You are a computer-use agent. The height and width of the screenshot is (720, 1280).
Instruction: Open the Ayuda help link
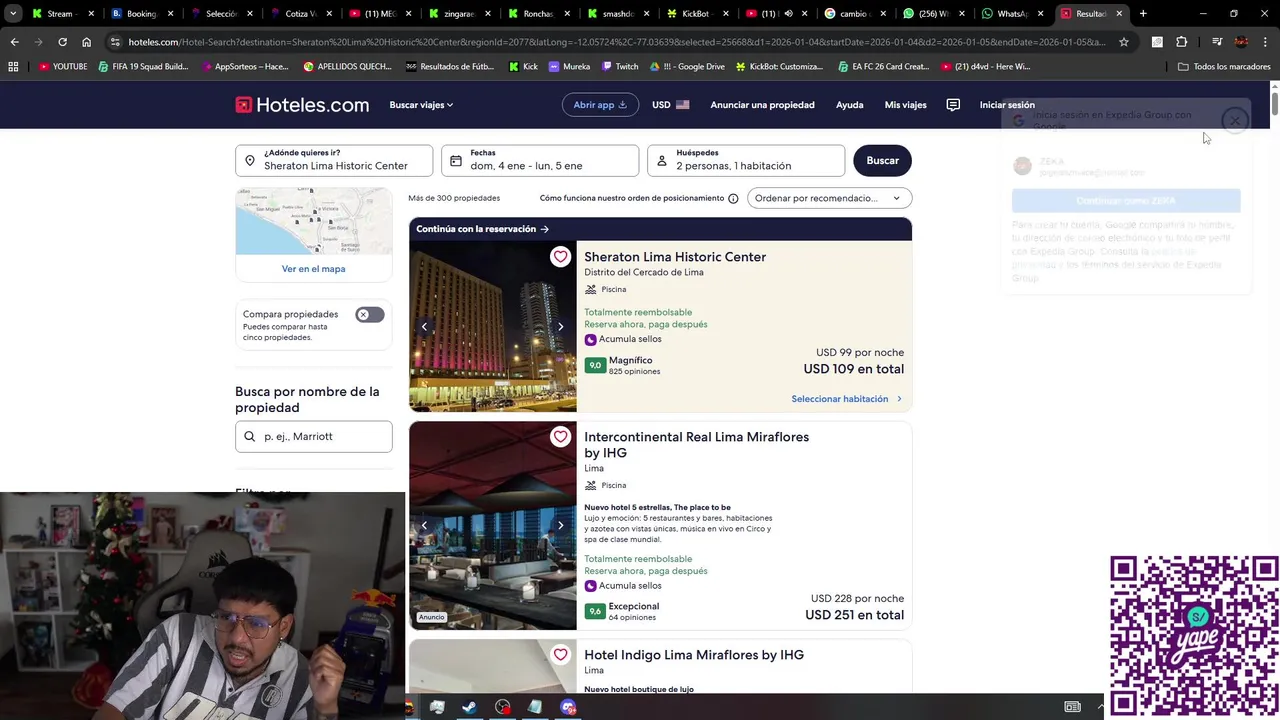click(x=849, y=105)
